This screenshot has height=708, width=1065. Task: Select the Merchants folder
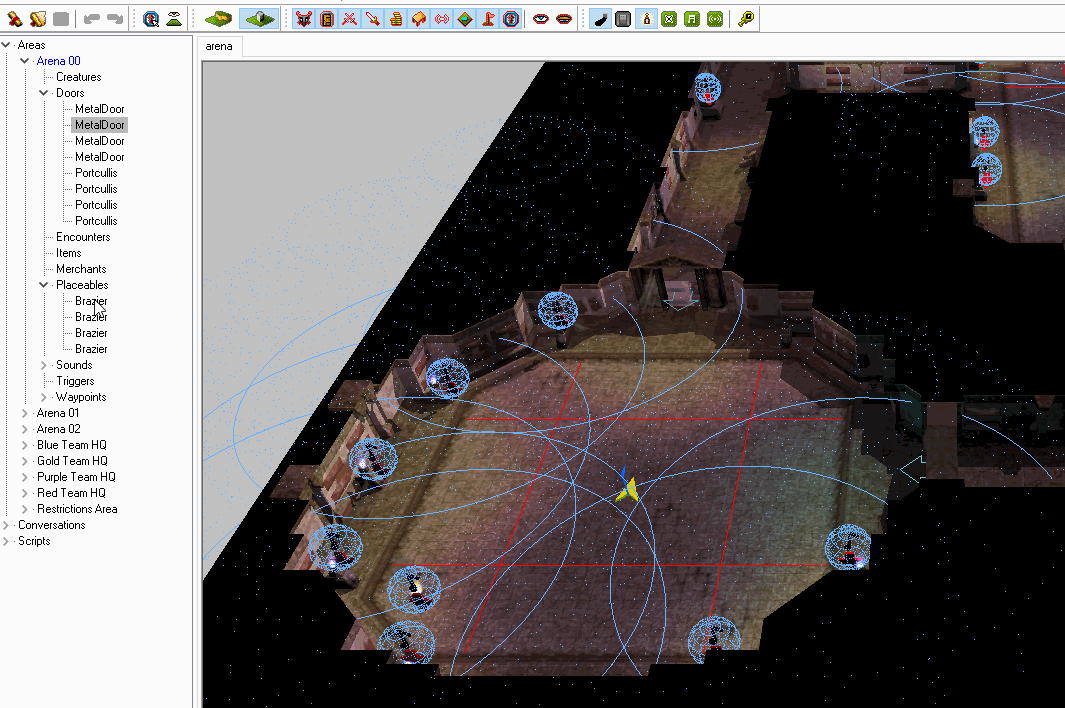(x=81, y=269)
